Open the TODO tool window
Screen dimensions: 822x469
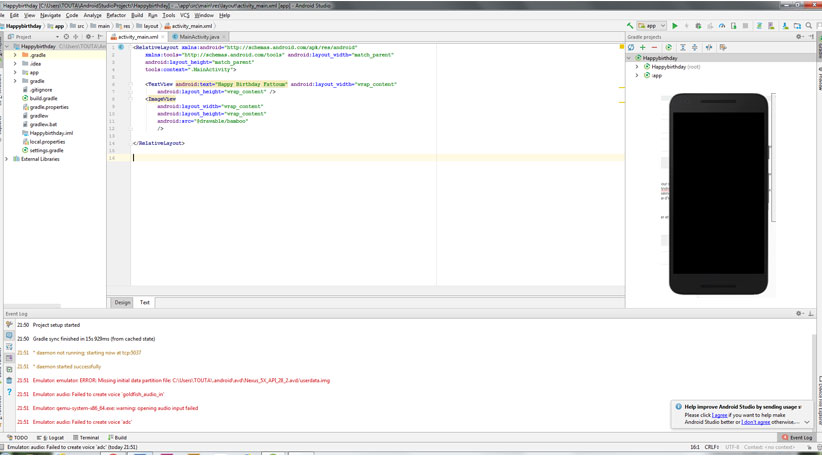[x=17, y=437]
